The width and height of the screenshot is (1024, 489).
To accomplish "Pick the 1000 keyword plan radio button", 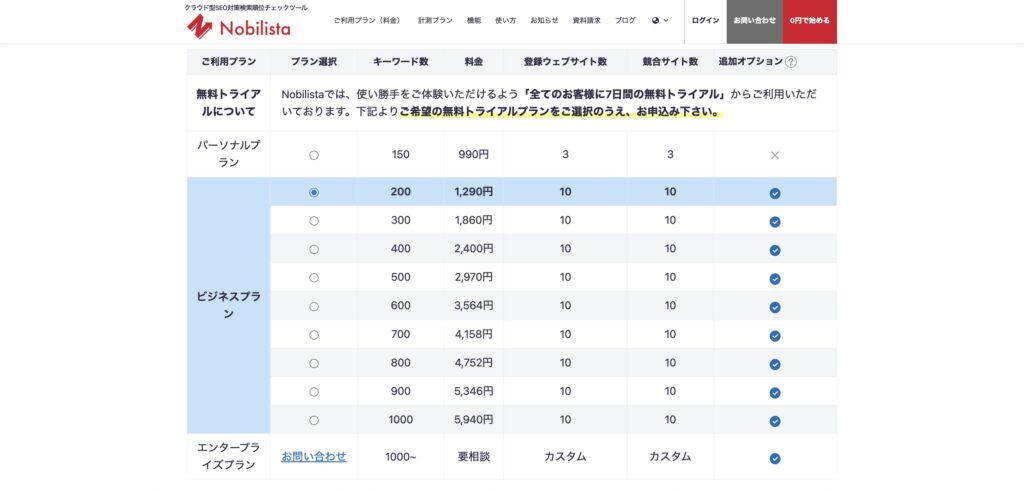I will (314, 420).
